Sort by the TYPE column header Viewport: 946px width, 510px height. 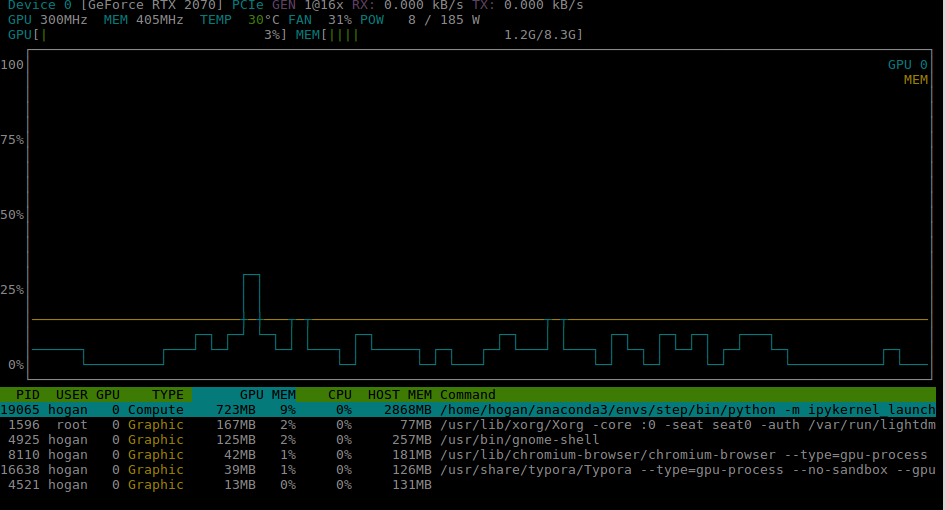(x=167, y=395)
